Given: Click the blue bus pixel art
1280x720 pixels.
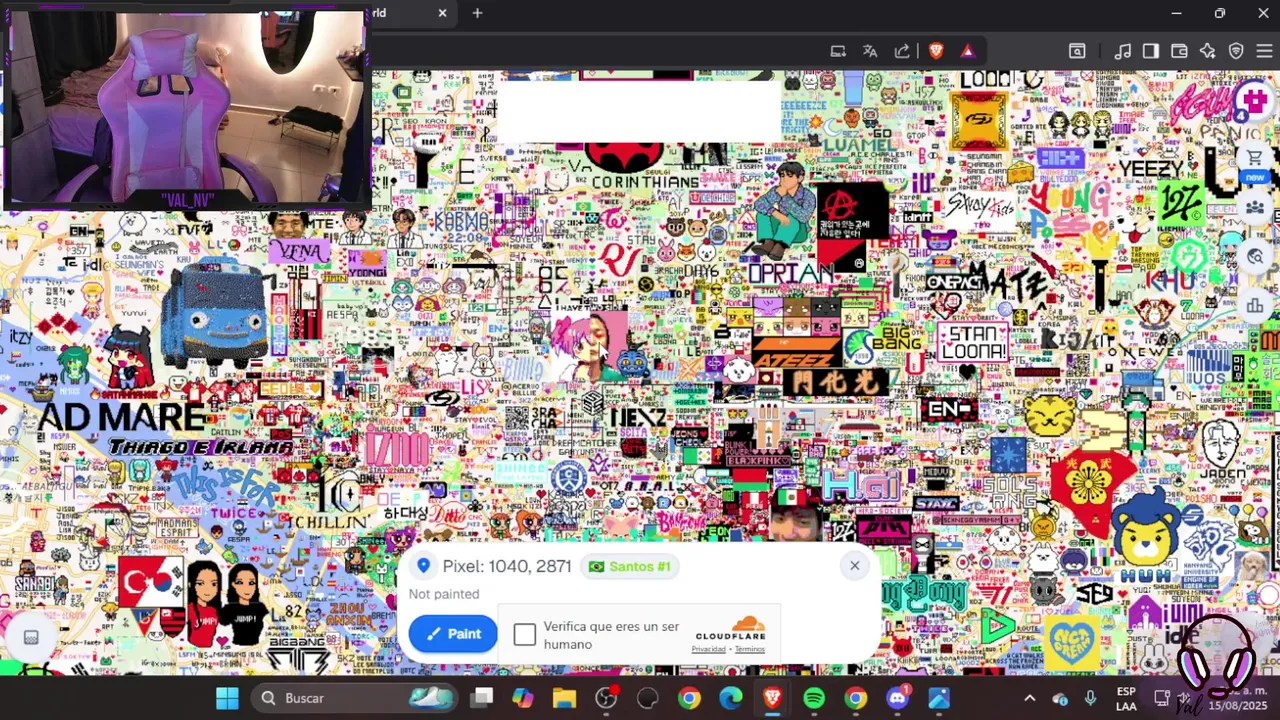Looking at the screenshot, I should click(213, 312).
